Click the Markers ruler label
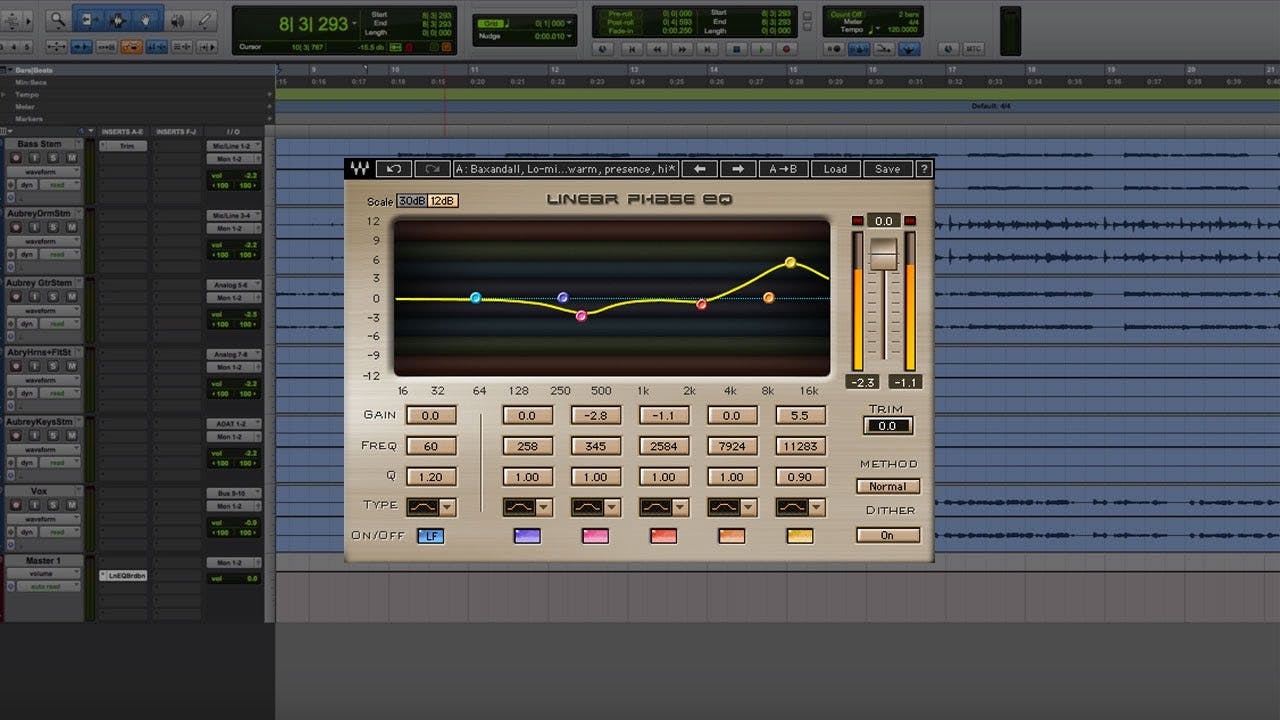 click(x=29, y=119)
